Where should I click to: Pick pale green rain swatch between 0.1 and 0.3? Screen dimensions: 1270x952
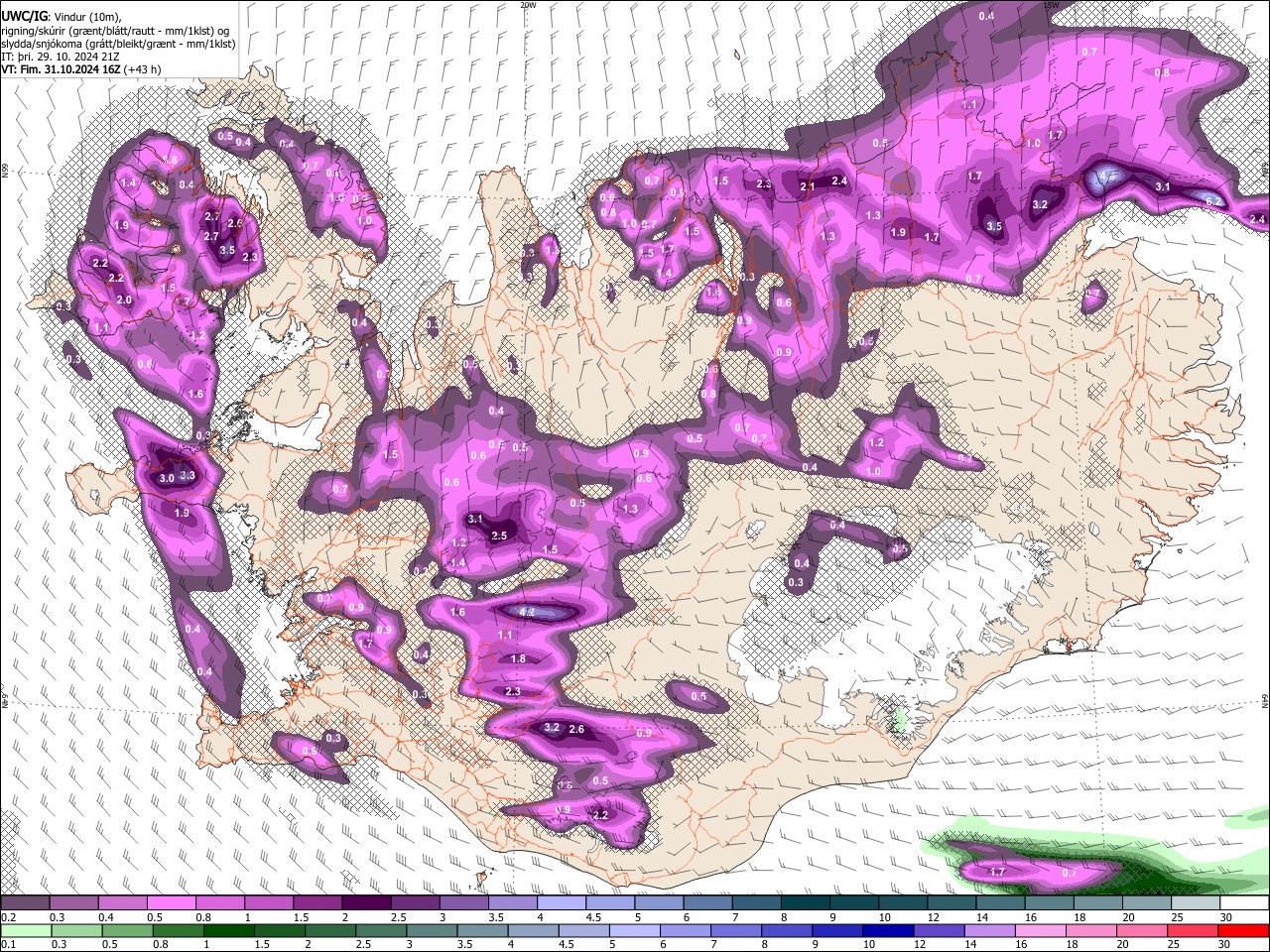tap(26, 931)
